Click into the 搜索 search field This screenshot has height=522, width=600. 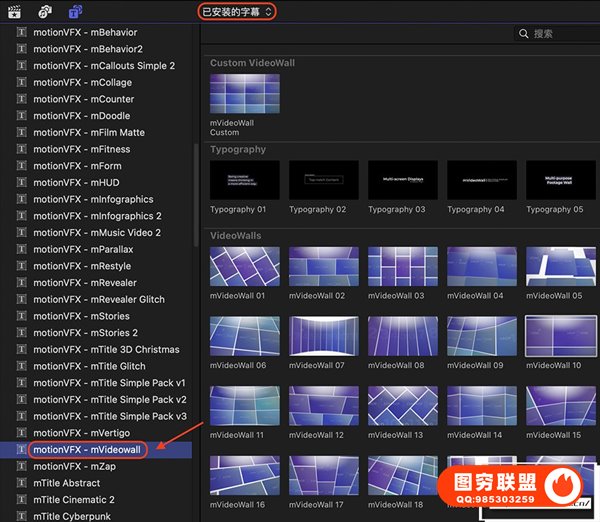560,34
